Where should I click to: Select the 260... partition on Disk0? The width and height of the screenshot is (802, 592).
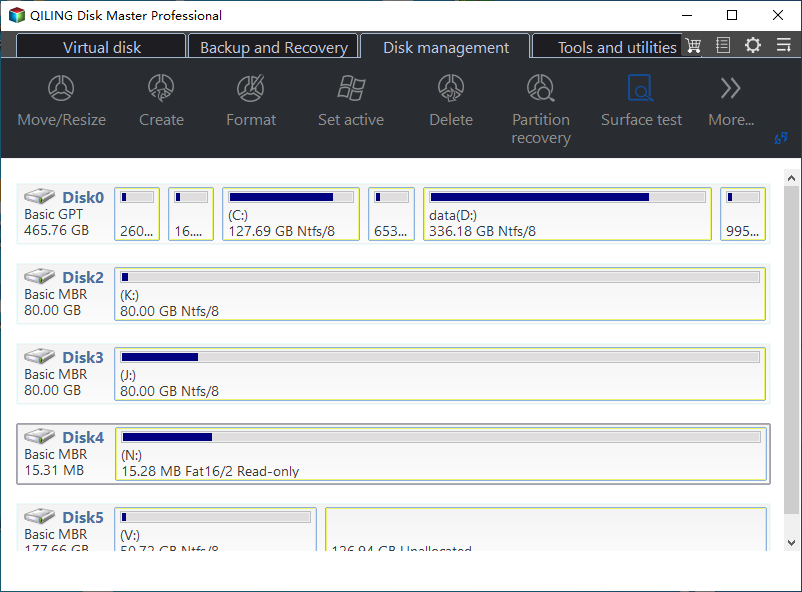click(x=137, y=214)
